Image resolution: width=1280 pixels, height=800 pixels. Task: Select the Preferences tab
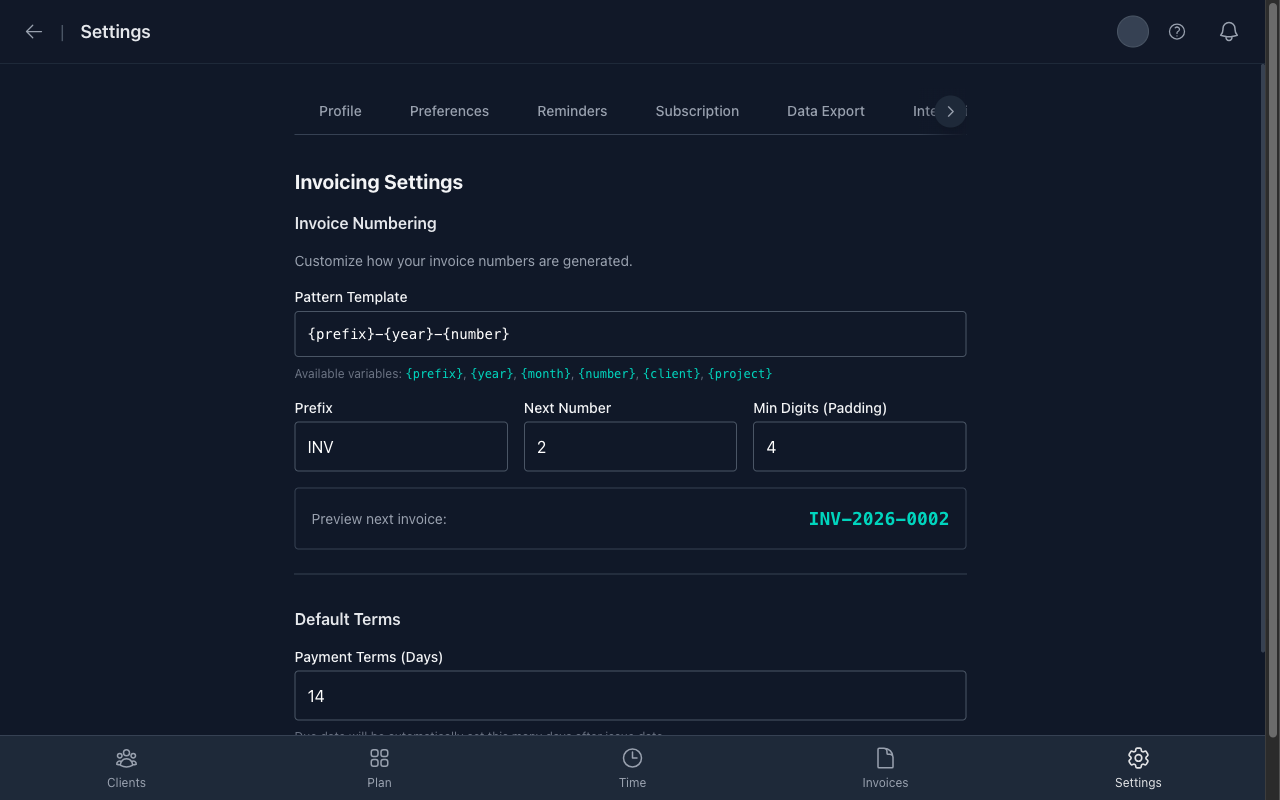pos(449,111)
